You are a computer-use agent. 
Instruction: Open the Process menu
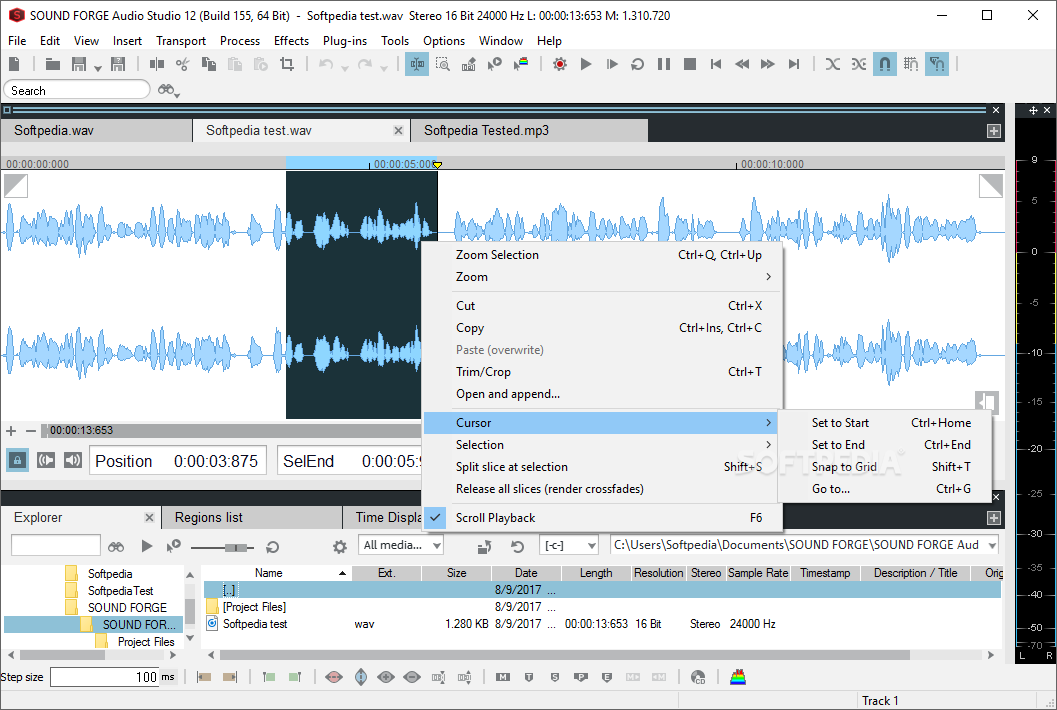pos(240,40)
